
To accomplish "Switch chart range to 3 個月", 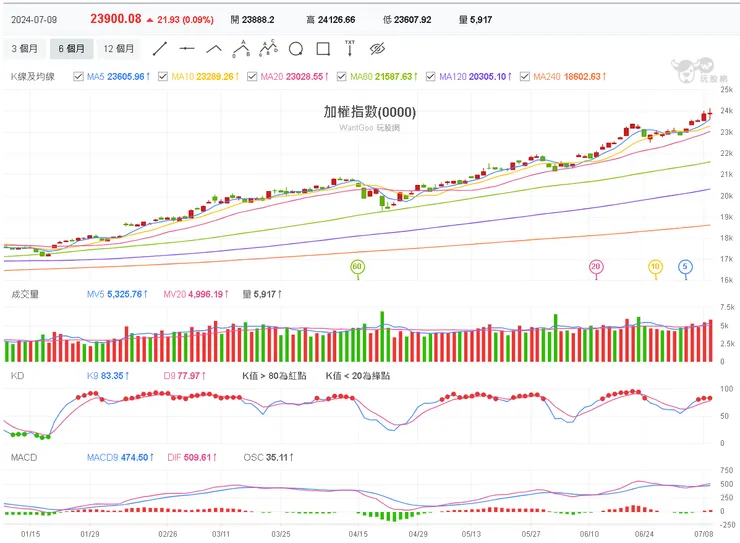I will (x=24, y=49).
